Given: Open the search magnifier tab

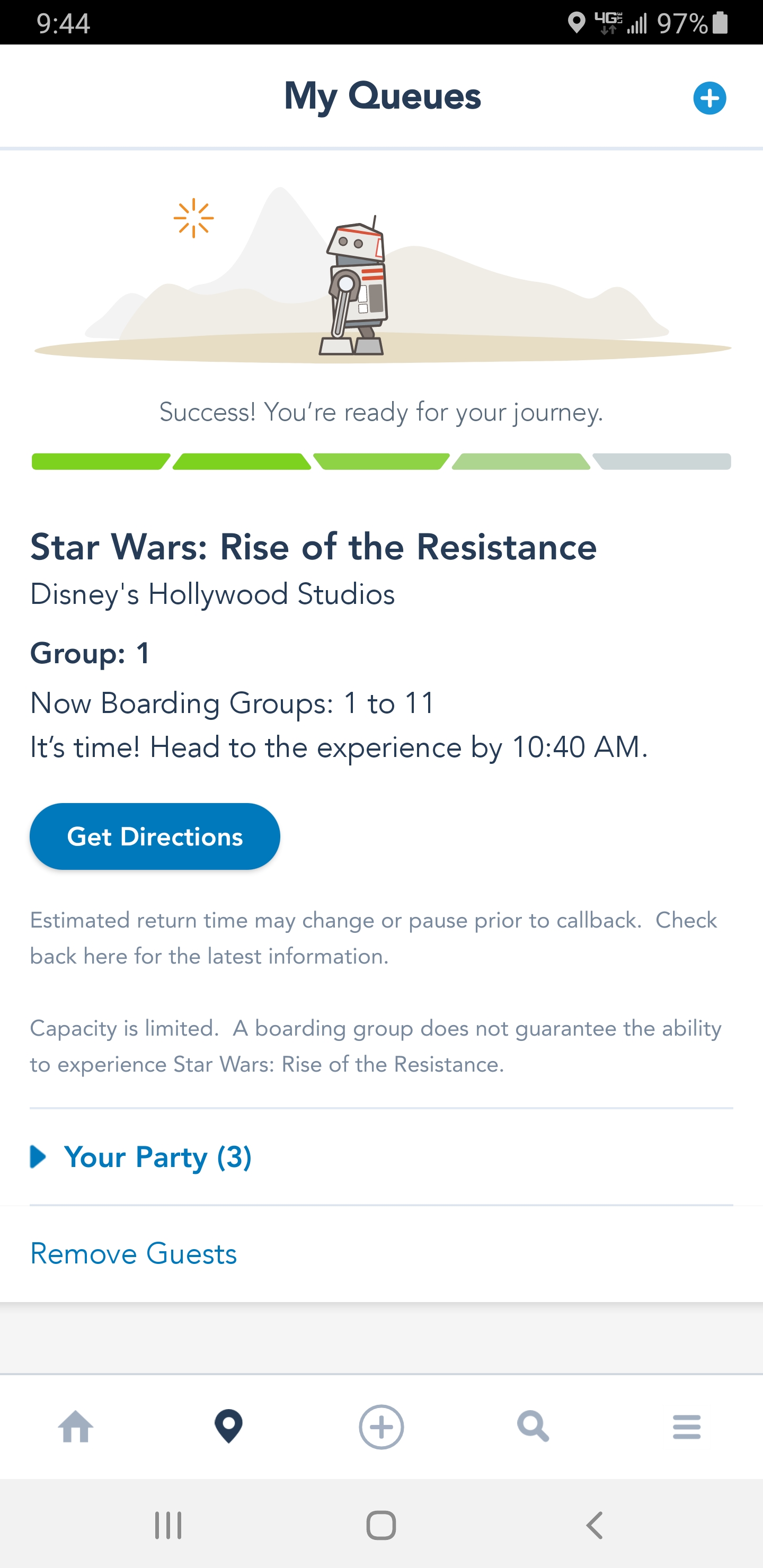Looking at the screenshot, I should [533, 1426].
